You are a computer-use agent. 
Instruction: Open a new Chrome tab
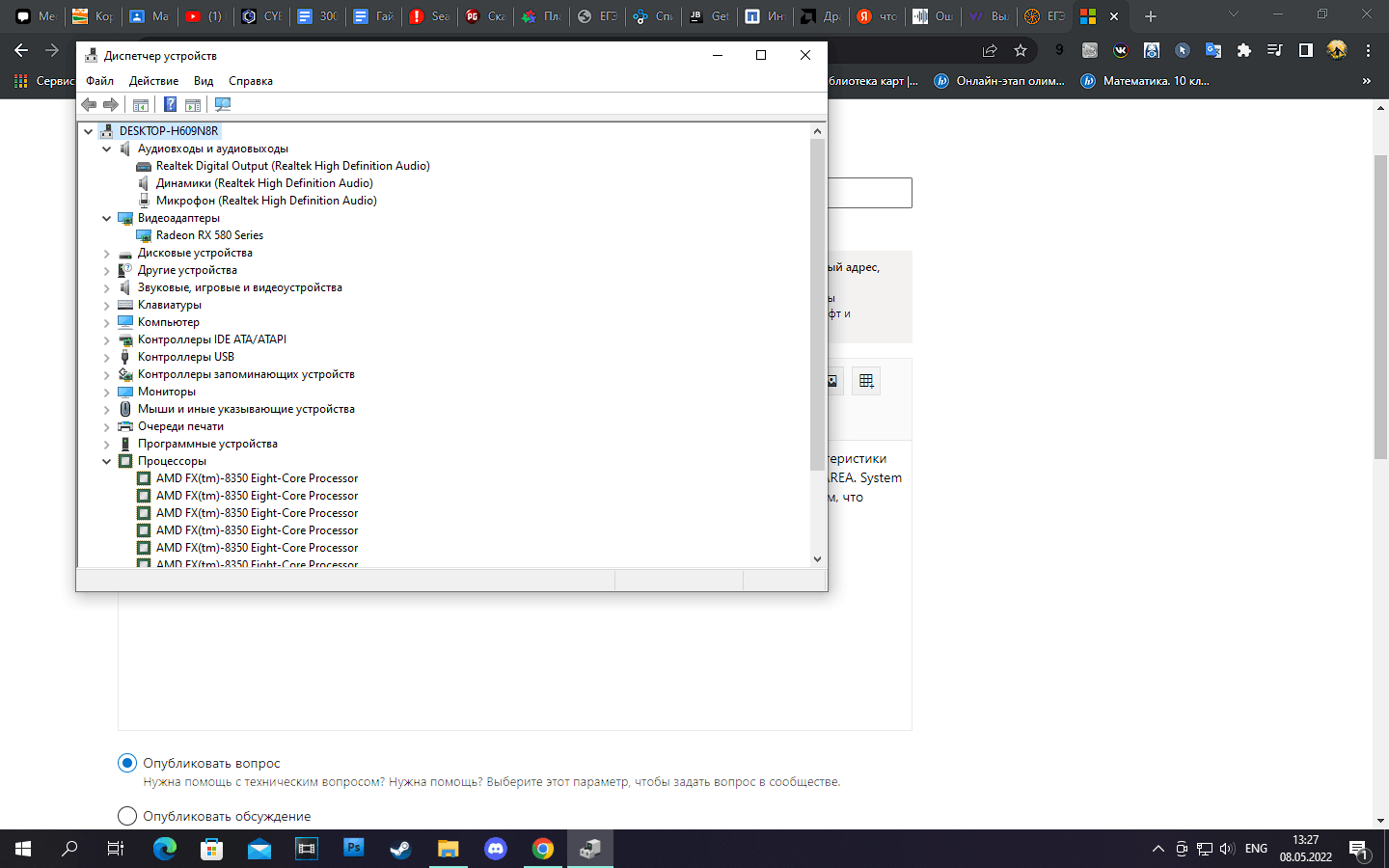click(1150, 16)
